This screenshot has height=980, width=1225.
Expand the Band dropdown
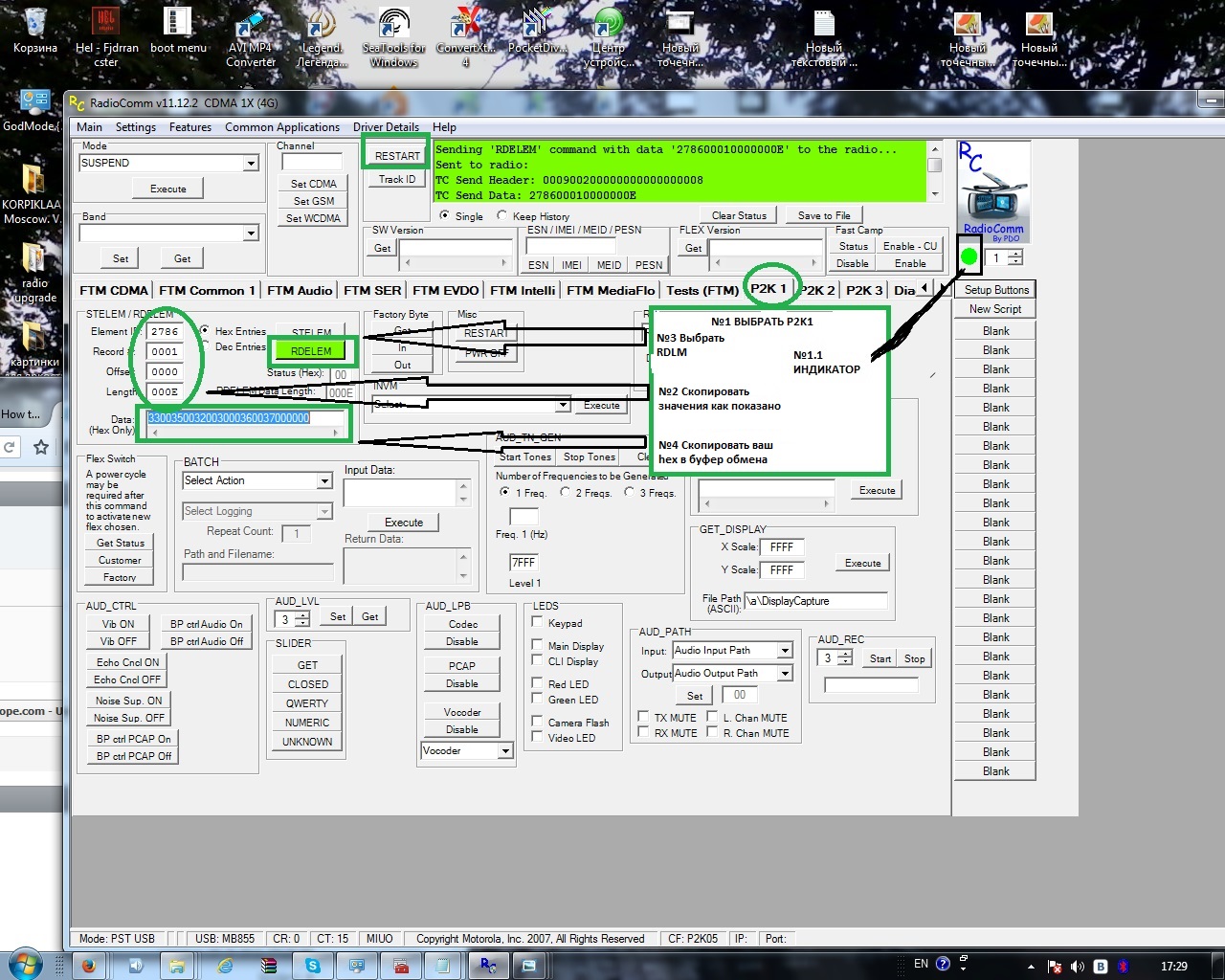coord(251,234)
